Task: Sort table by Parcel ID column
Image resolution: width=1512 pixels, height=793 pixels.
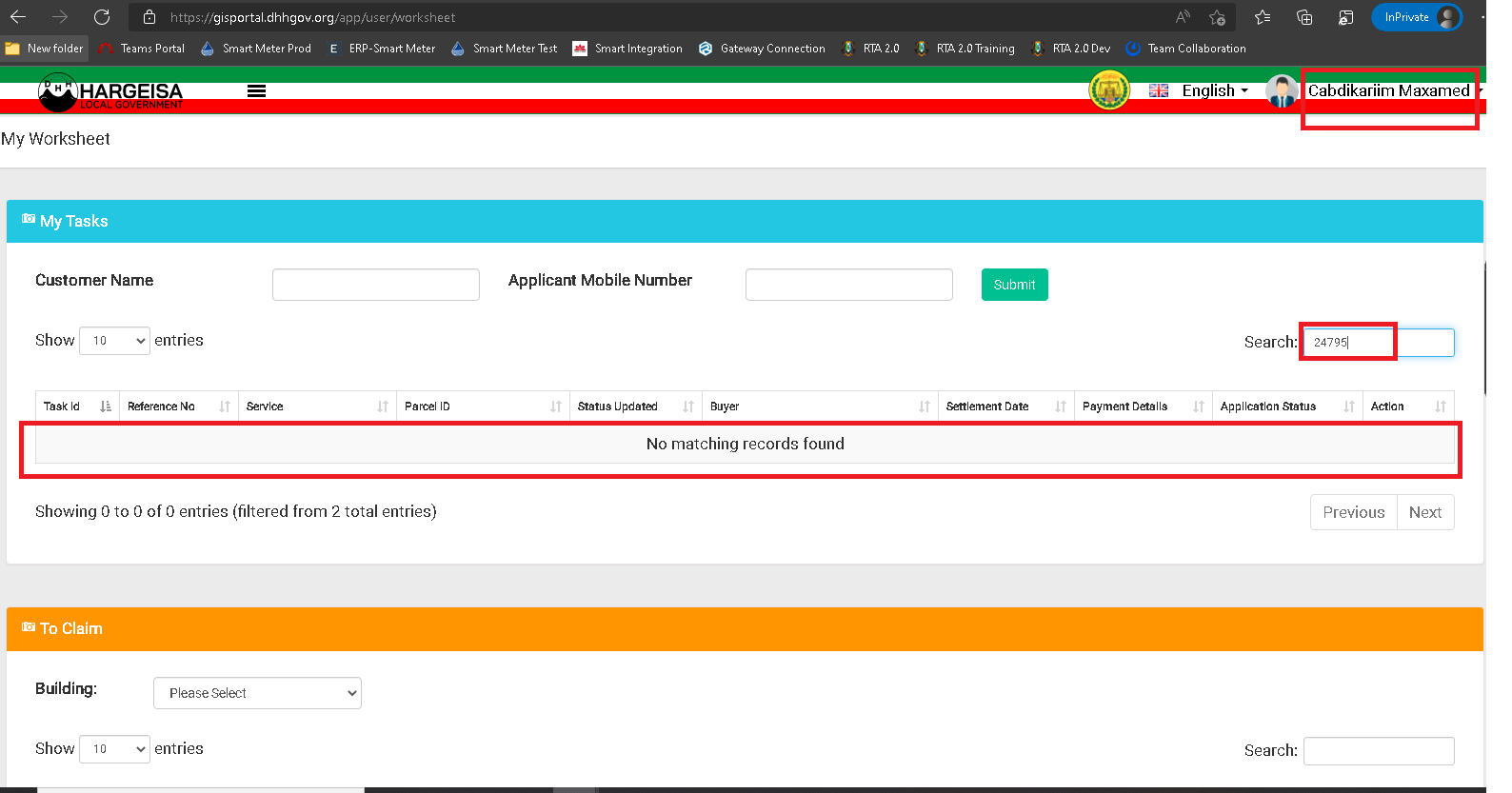Action: 483,406
